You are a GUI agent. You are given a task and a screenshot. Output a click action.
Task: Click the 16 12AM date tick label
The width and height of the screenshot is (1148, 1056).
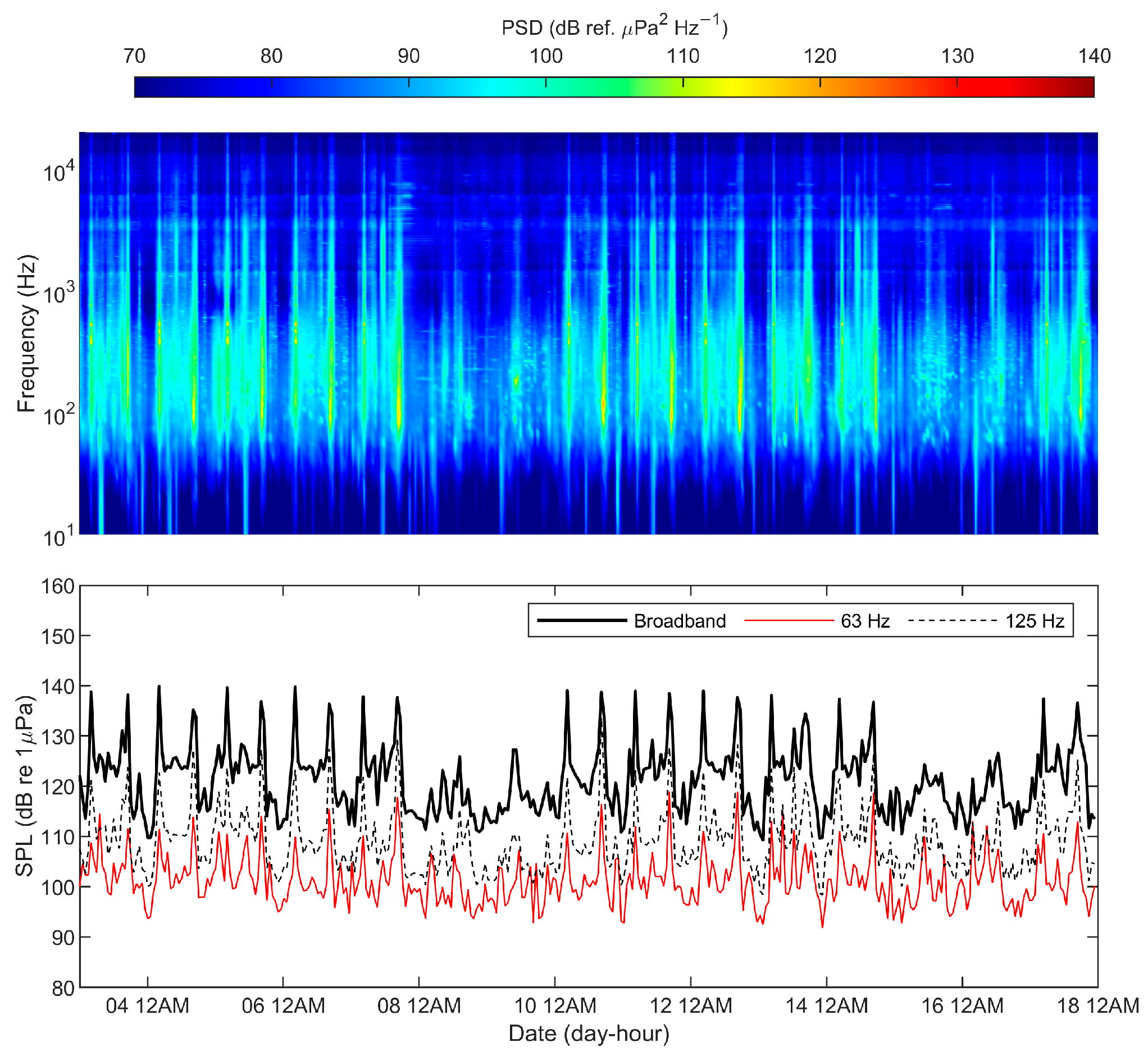pyautogui.click(x=962, y=1005)
